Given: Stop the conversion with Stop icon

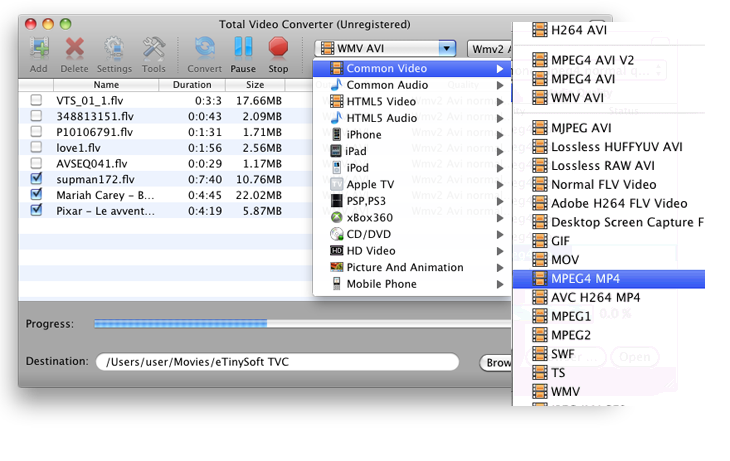Looking at the screenshot, I should point(278,48).
